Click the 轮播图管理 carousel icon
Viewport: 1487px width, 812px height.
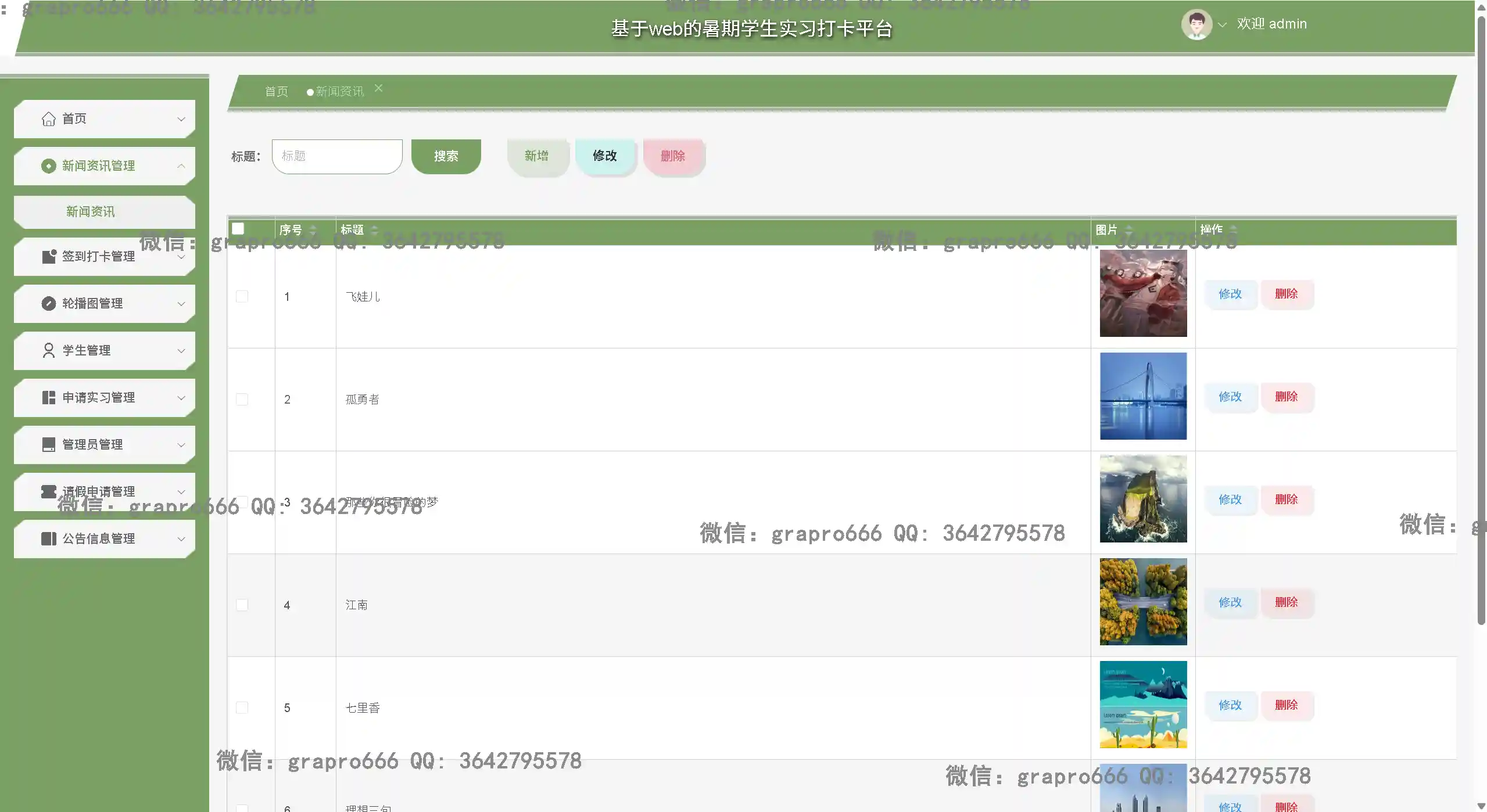49,303
